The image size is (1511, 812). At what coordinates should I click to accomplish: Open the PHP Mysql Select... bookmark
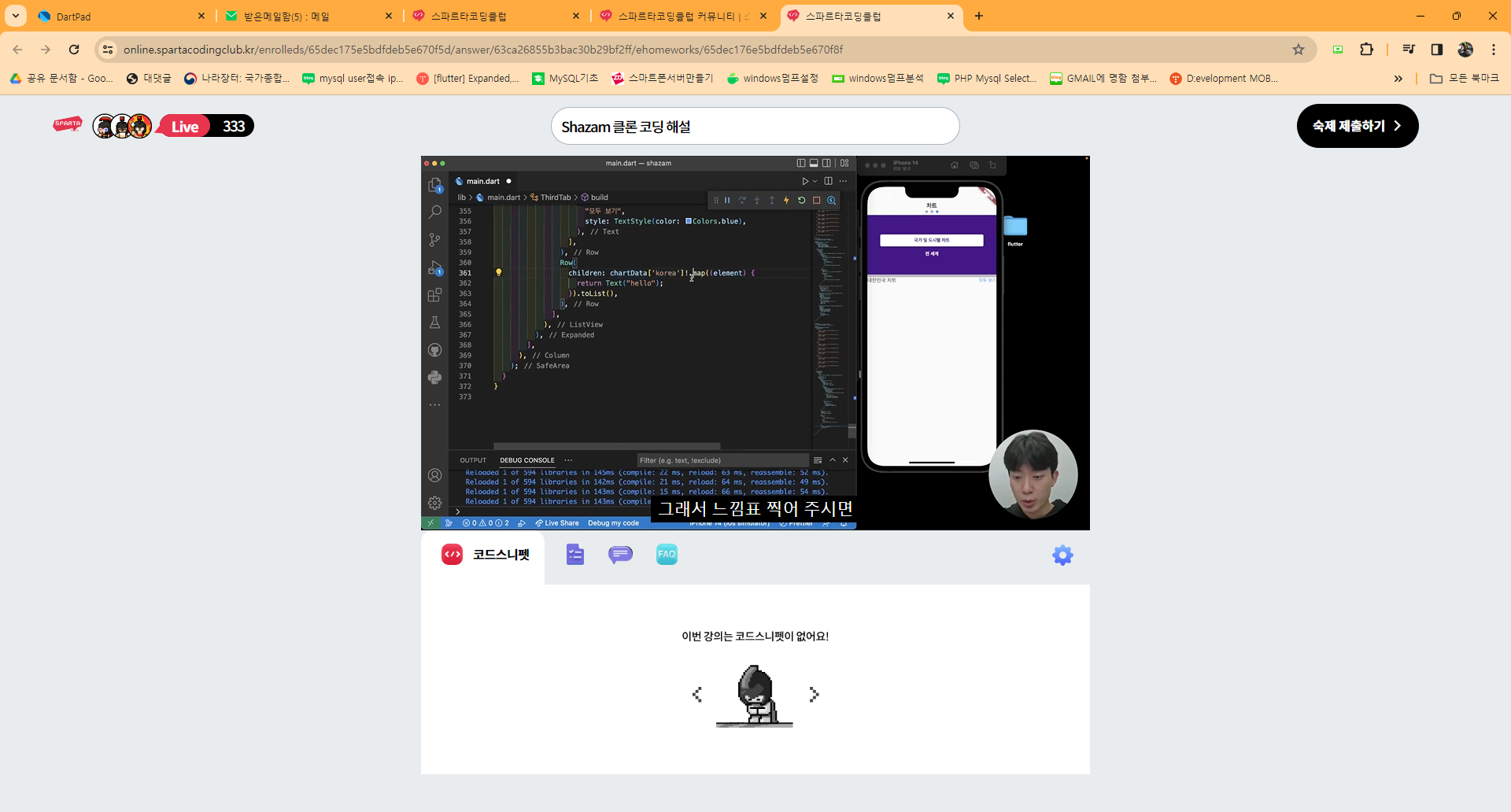point(987,79)
